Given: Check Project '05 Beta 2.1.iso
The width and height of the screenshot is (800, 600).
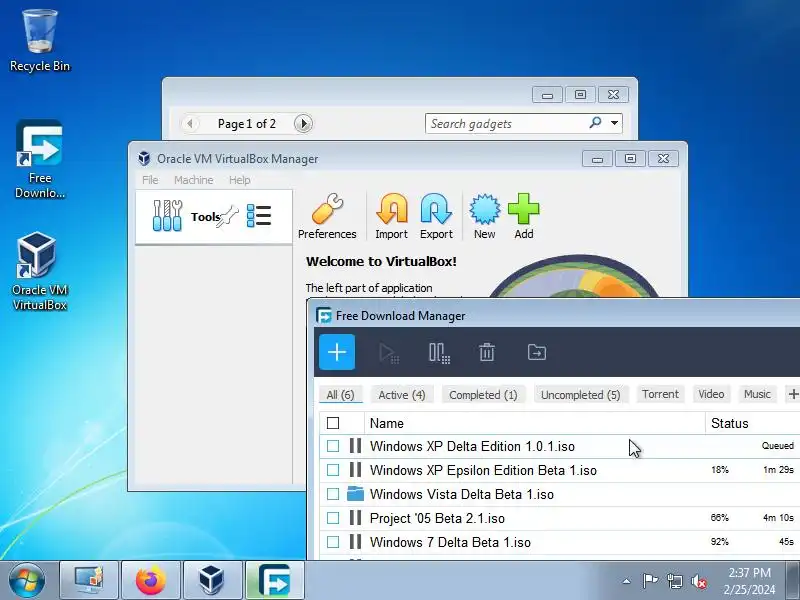Looking at the screenshot, I should [x=333, y=518].
